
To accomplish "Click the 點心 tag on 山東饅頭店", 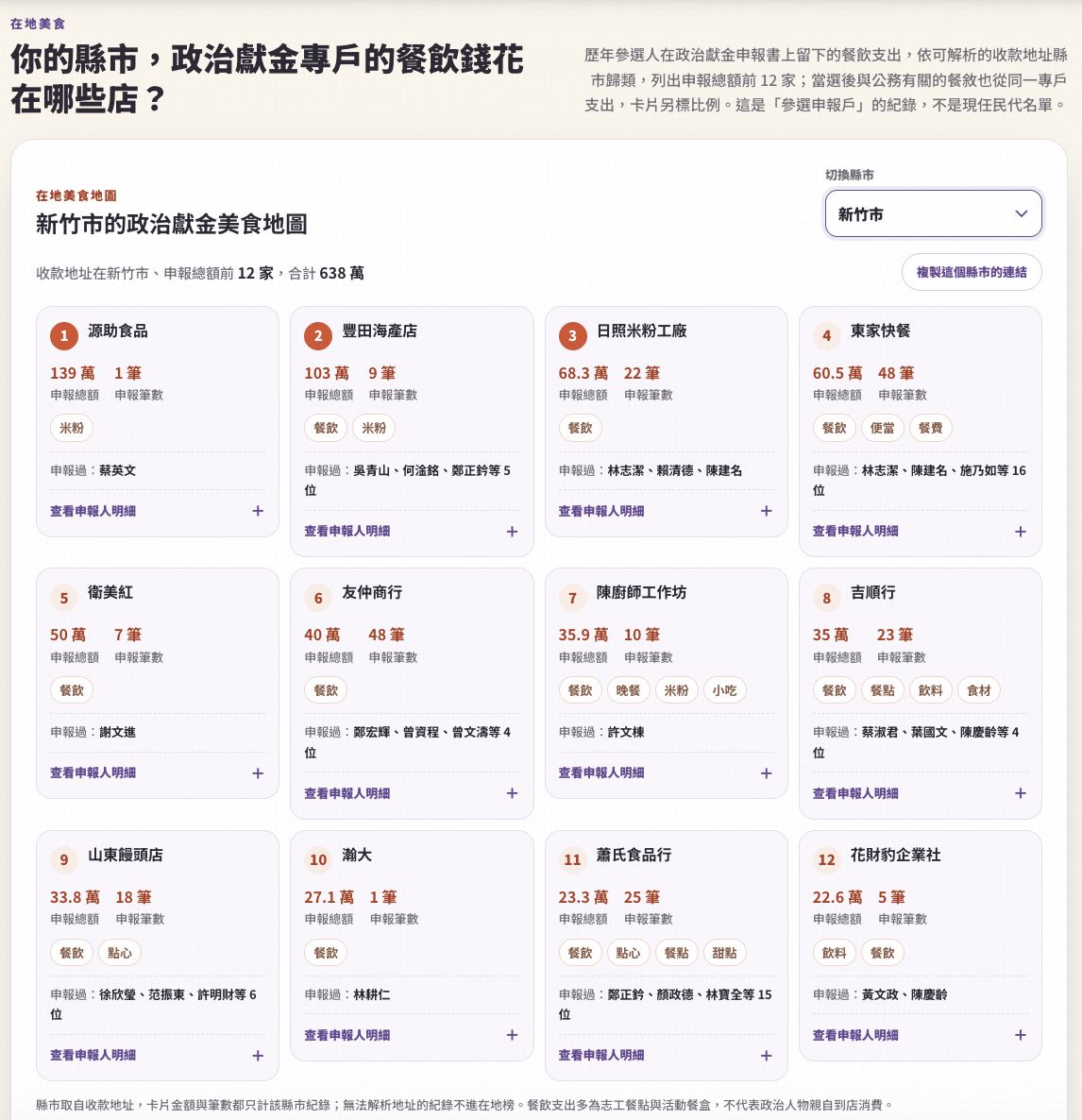I will pyautogui.click(x=119, y=952).
